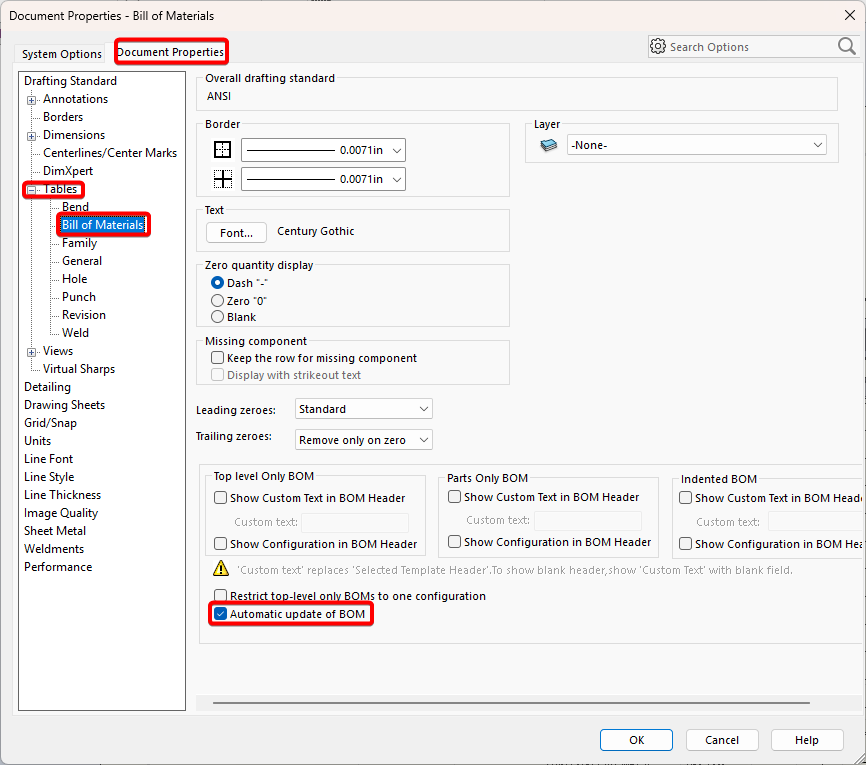Select Virtual Sharps item
This screenshot has width=866, height=765.
(79, 368)
